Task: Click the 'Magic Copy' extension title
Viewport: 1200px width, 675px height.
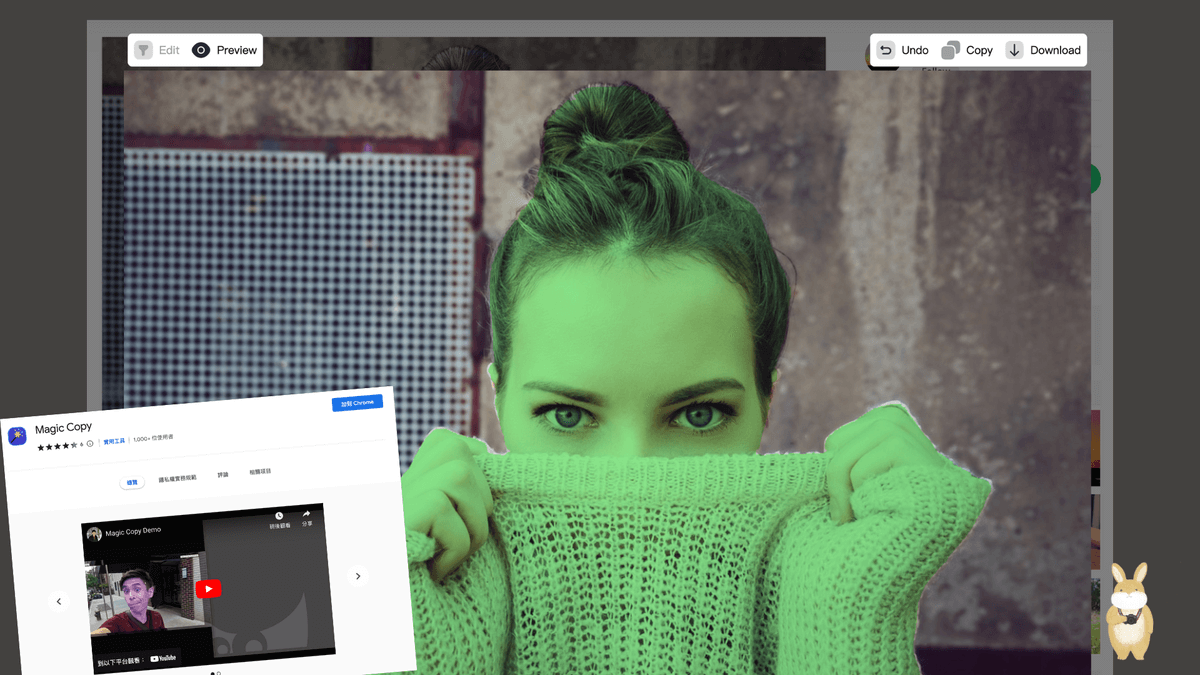Action: [63, 428]
